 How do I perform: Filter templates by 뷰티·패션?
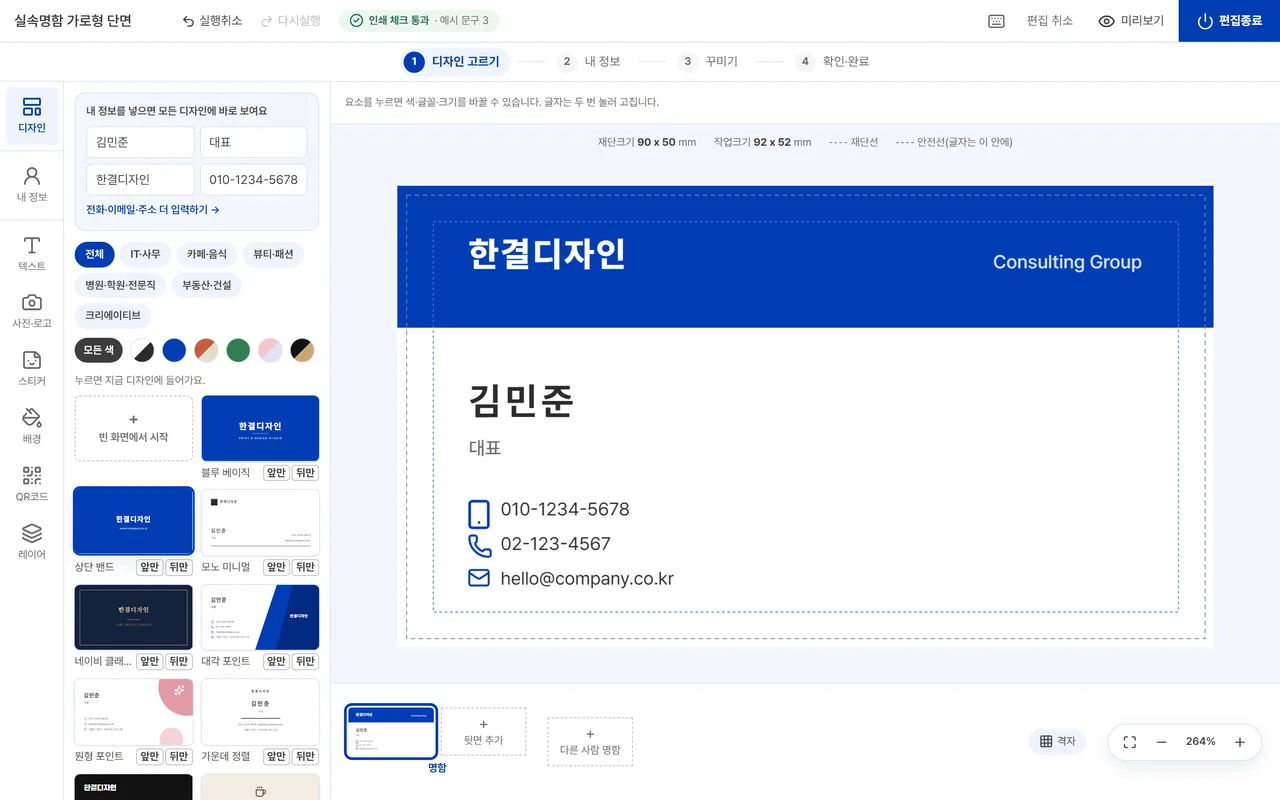tap(273, 255)
